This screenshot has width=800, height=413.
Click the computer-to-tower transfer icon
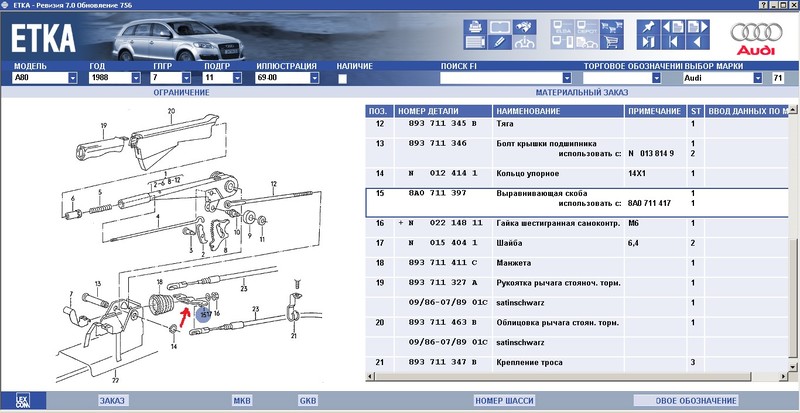(x=562, y=42)
